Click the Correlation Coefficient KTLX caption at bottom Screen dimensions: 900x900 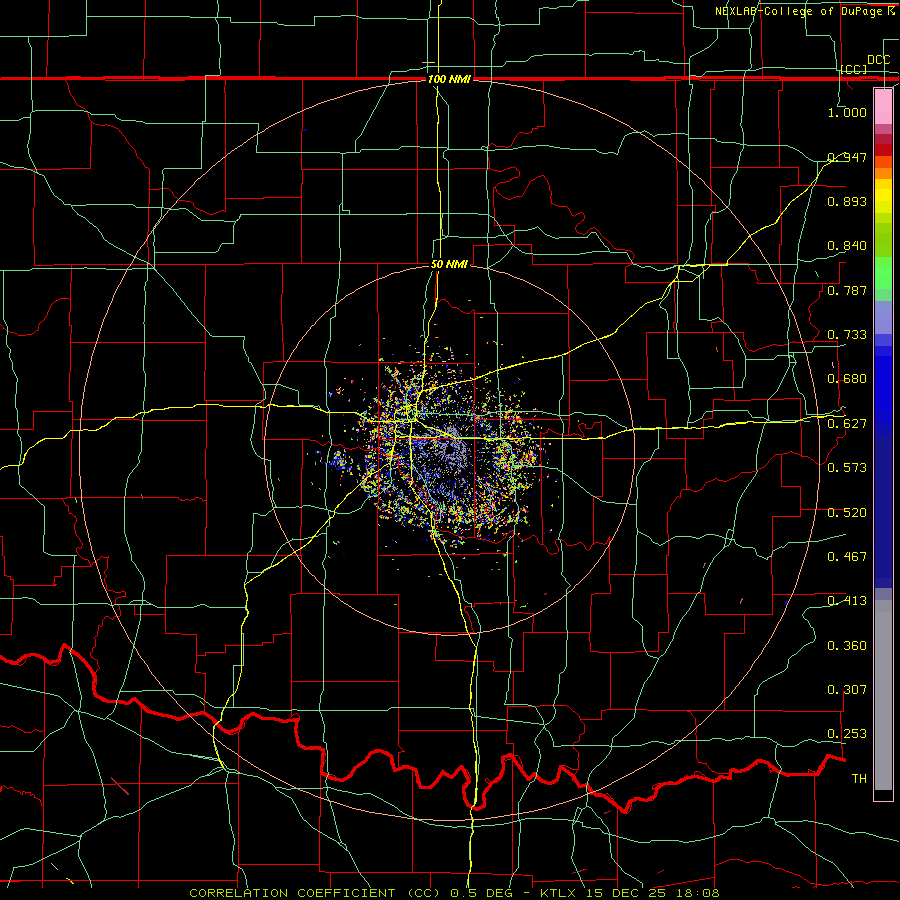tap(454, 893)
